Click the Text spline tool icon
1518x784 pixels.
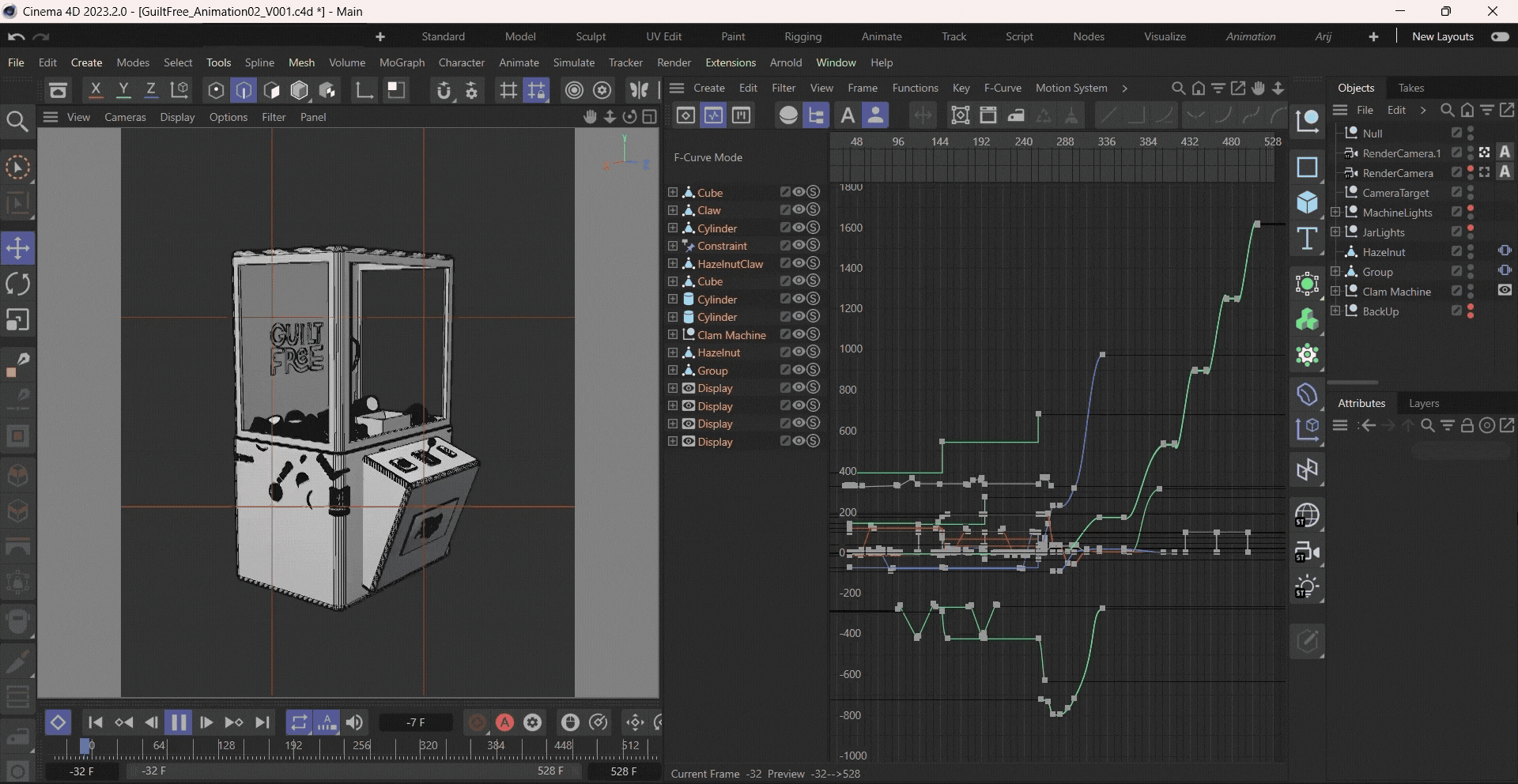point(1307,239)
